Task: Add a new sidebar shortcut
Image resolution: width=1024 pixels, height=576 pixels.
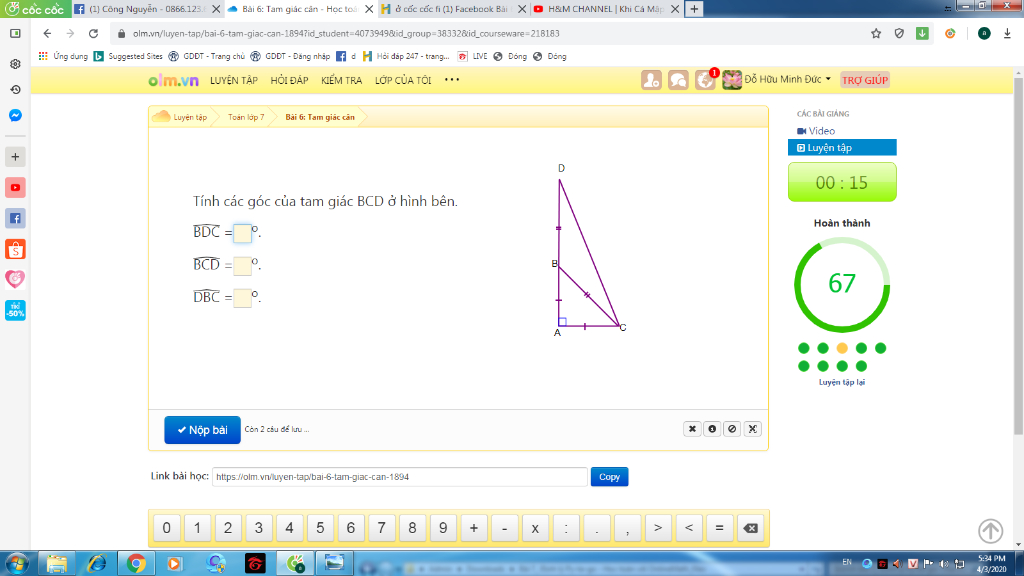Action: [x=15, y=157]
